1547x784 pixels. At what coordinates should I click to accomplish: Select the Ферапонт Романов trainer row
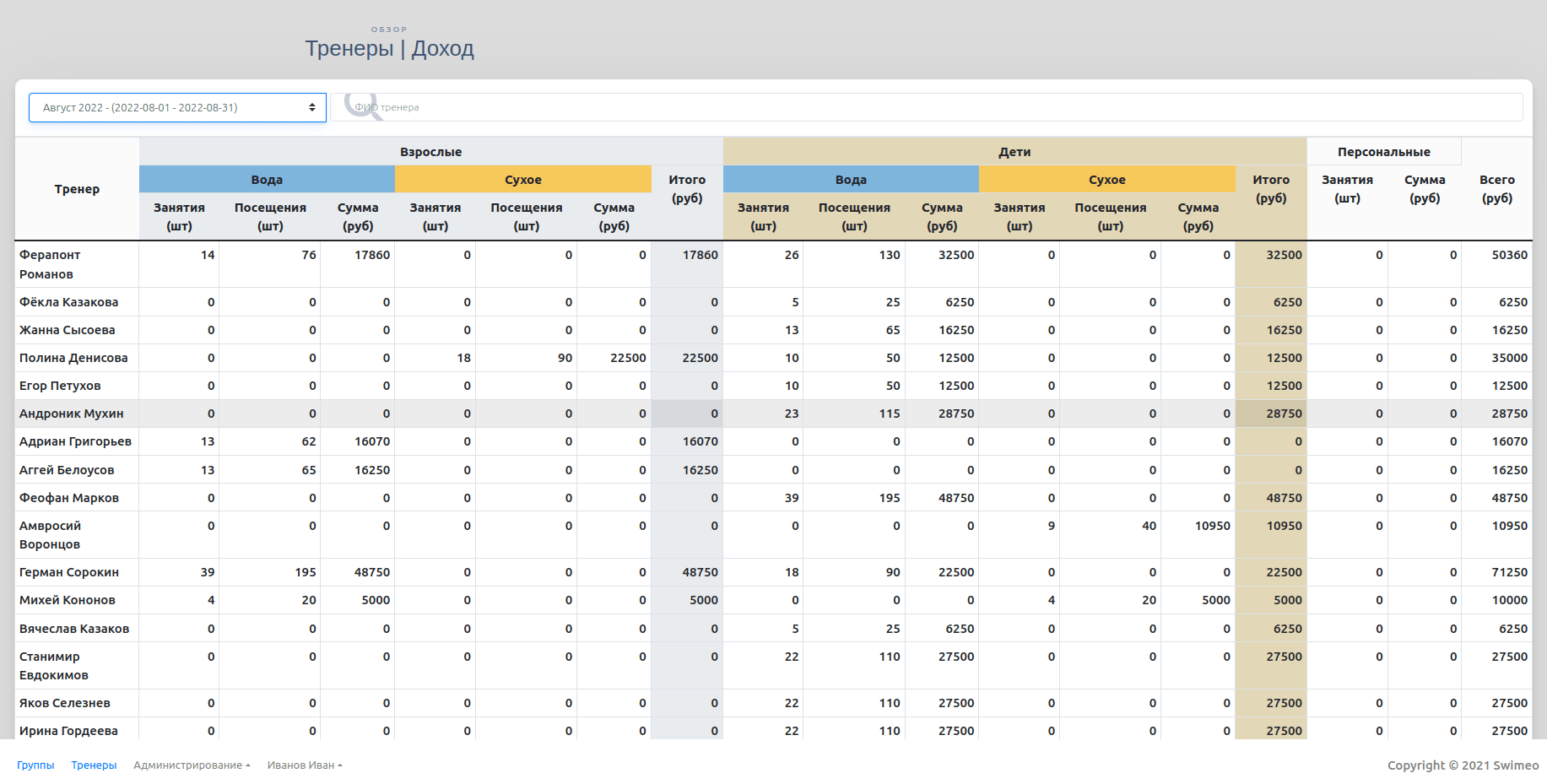coord(50,264)
